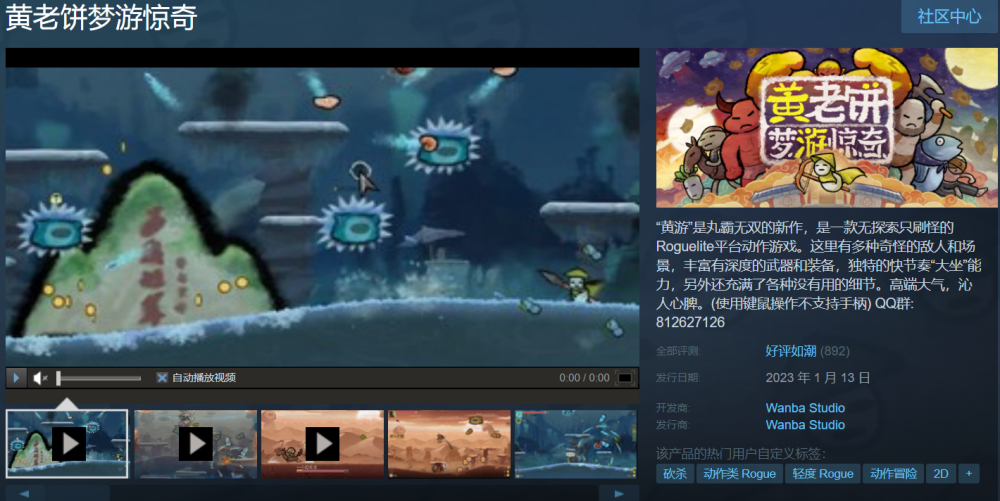Adjust the video volume slider
This screenshot has height=501, width=1000.
pos(99,378)
